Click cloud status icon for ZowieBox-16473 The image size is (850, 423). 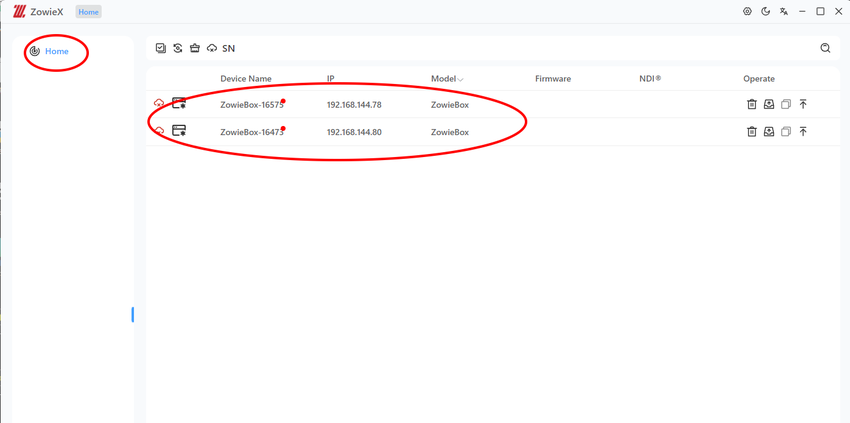[159, 130]
